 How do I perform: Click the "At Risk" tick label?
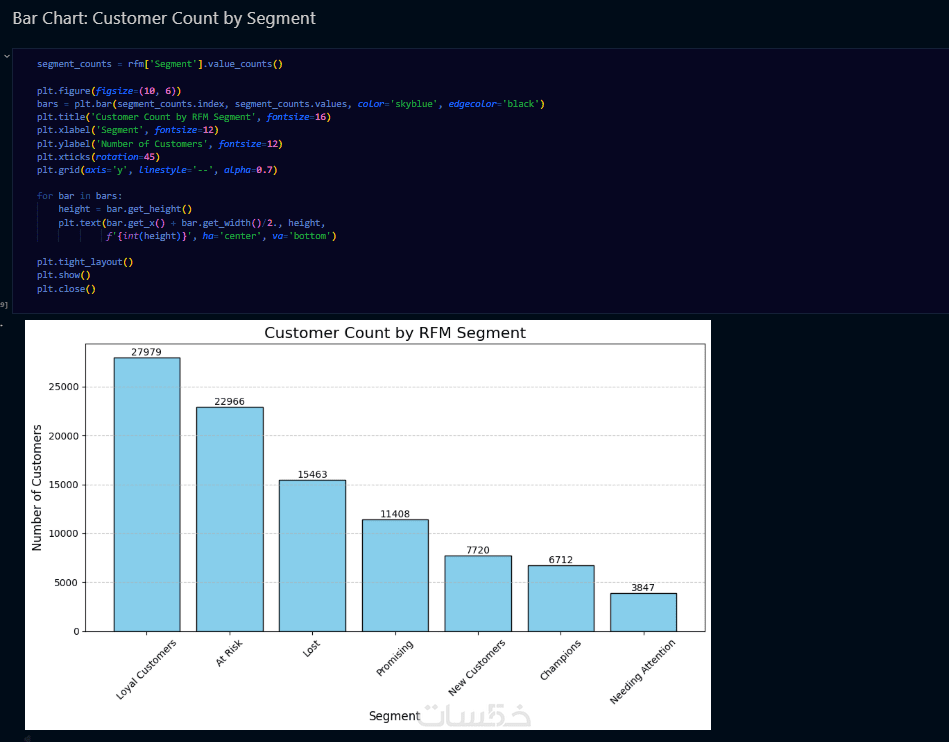point(229,653)
